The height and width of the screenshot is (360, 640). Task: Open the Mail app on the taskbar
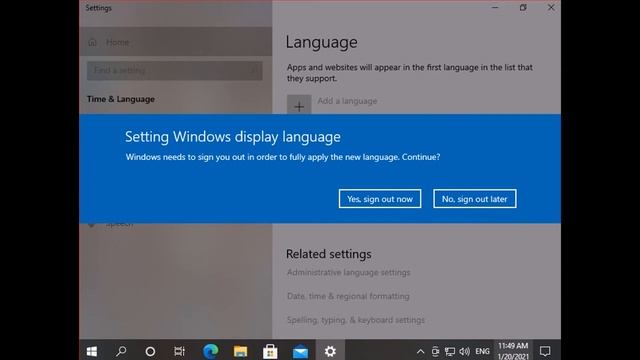pyautogui.click(x=300, y=351)
